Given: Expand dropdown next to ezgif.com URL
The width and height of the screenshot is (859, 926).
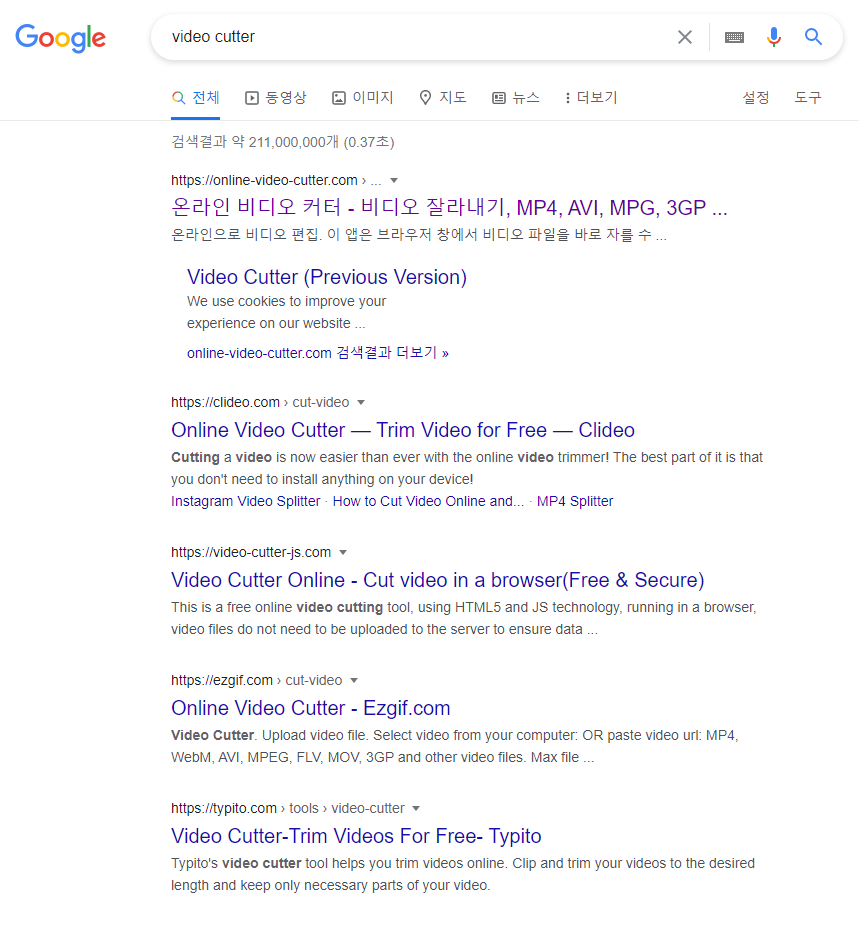Looking at the screenshot, I should pyautogui.click(x=354, y=680).
